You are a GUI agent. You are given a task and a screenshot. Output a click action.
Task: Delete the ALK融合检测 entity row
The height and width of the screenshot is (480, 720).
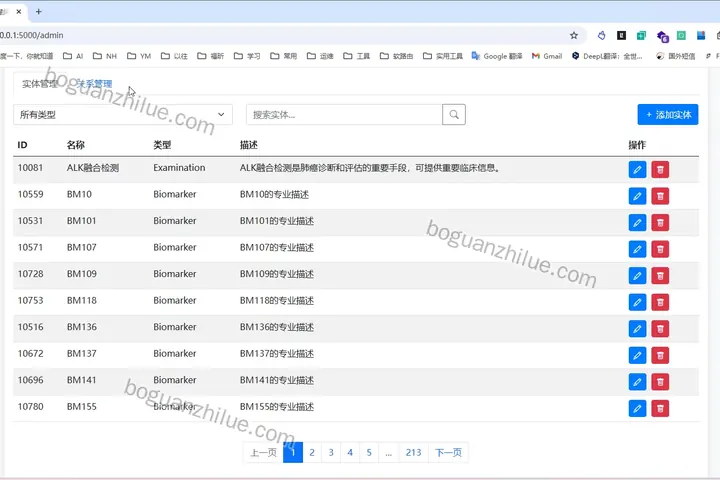(x=660, y=169)
